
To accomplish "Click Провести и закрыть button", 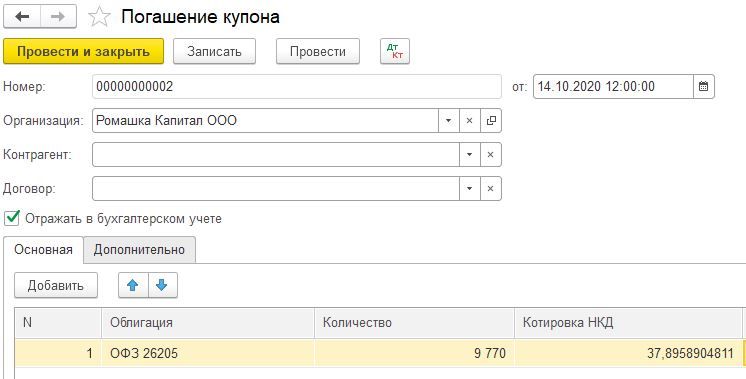I will pyautogui.click(x=83, y=51).
